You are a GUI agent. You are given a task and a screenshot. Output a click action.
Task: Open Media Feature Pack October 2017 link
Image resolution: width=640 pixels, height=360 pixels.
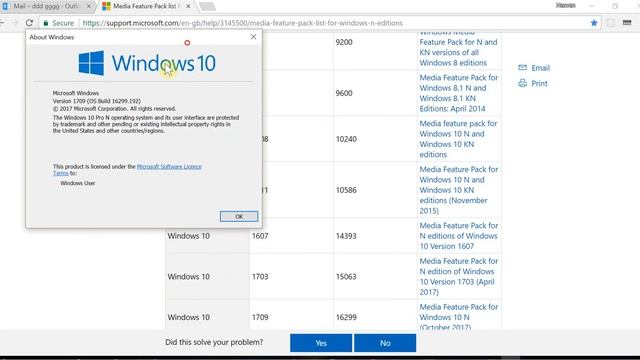(x=459, y=317)
